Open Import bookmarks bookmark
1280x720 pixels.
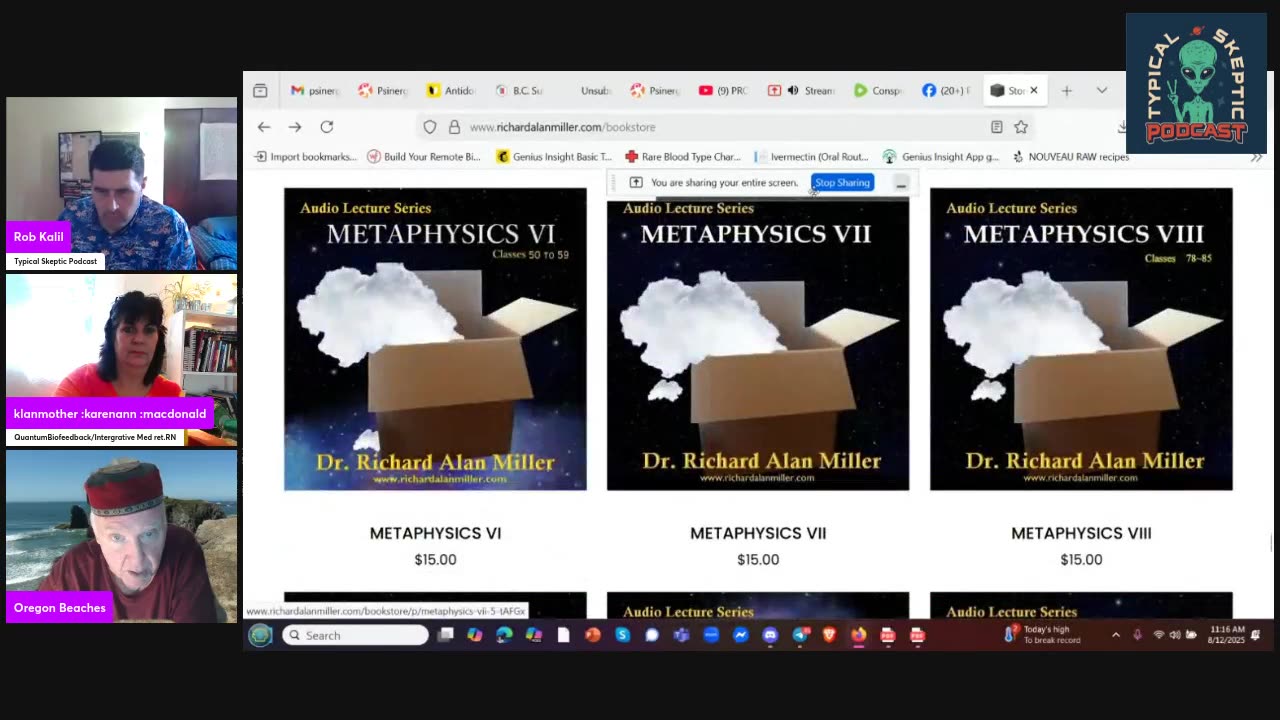[x=306, y=157]
